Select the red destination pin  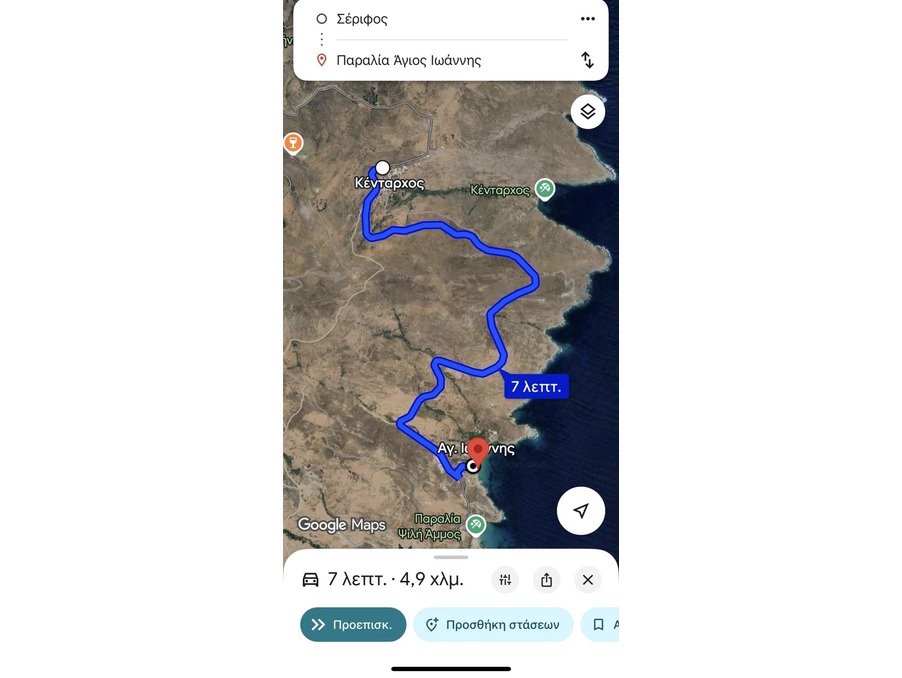477,450
